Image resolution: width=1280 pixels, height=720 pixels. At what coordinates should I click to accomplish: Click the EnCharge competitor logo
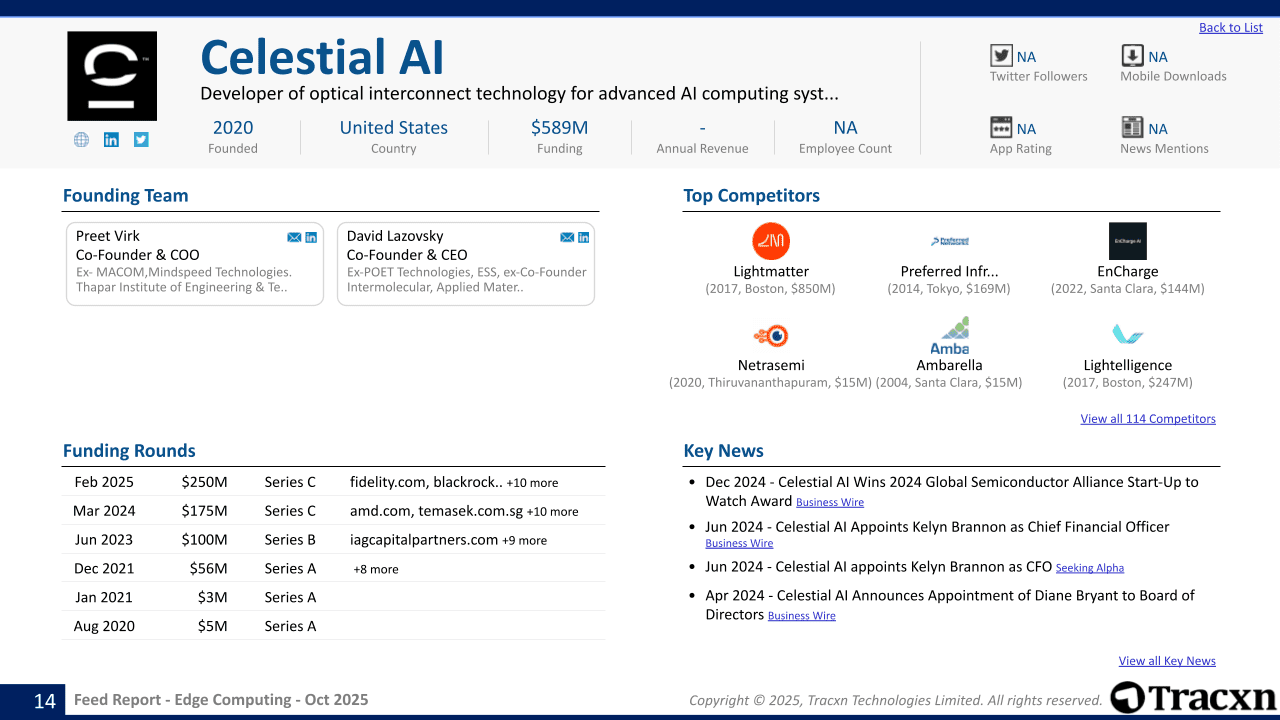(1128, 241)
